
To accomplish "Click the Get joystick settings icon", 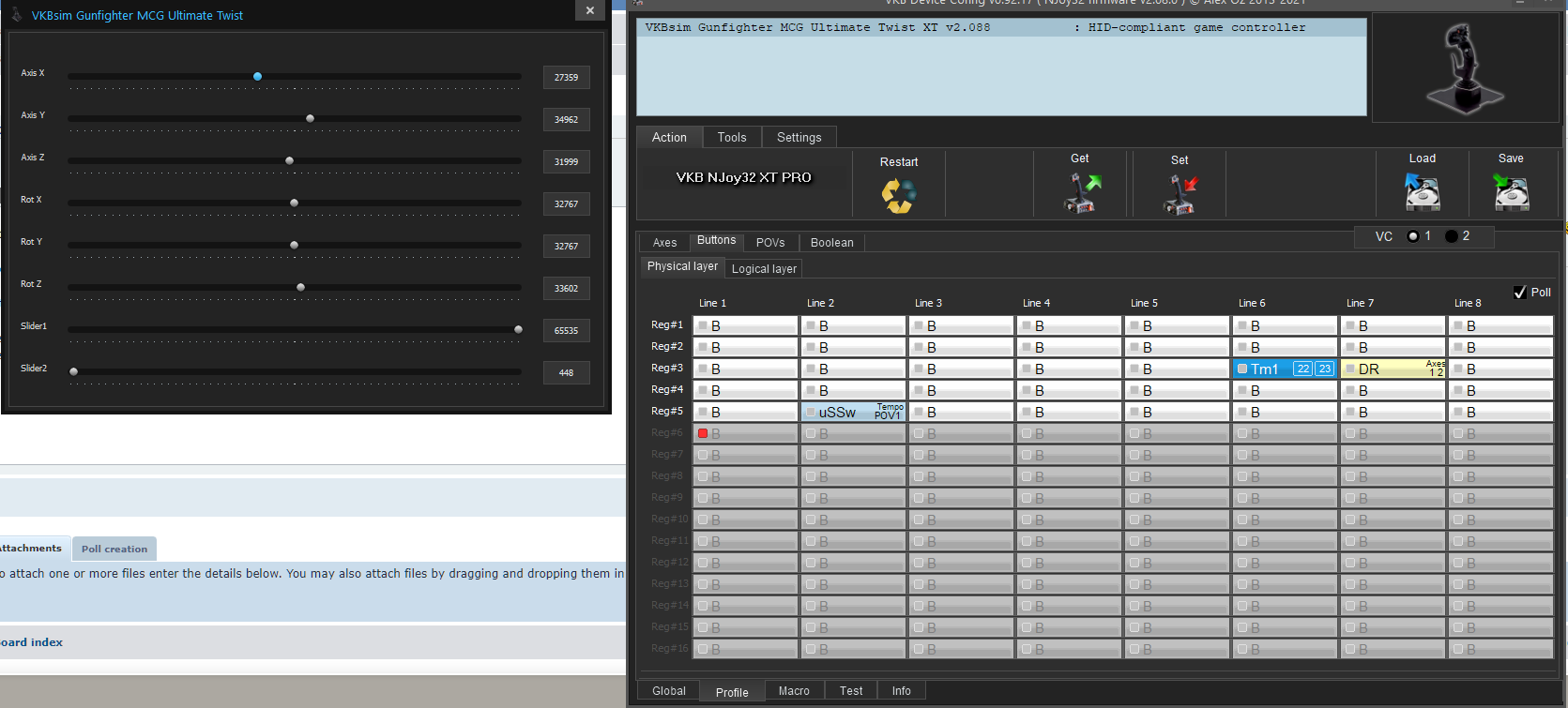I will tap(1081, 193).
